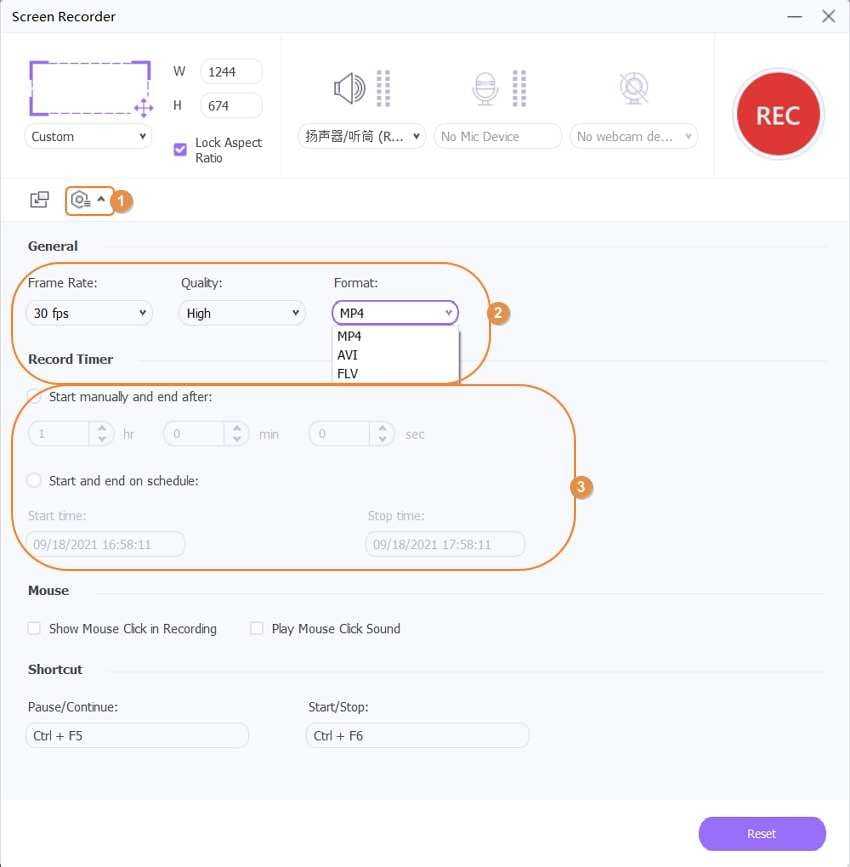Click the microphone icon
The height and width of the screenshot is (867, 850).
coord(485,89)
